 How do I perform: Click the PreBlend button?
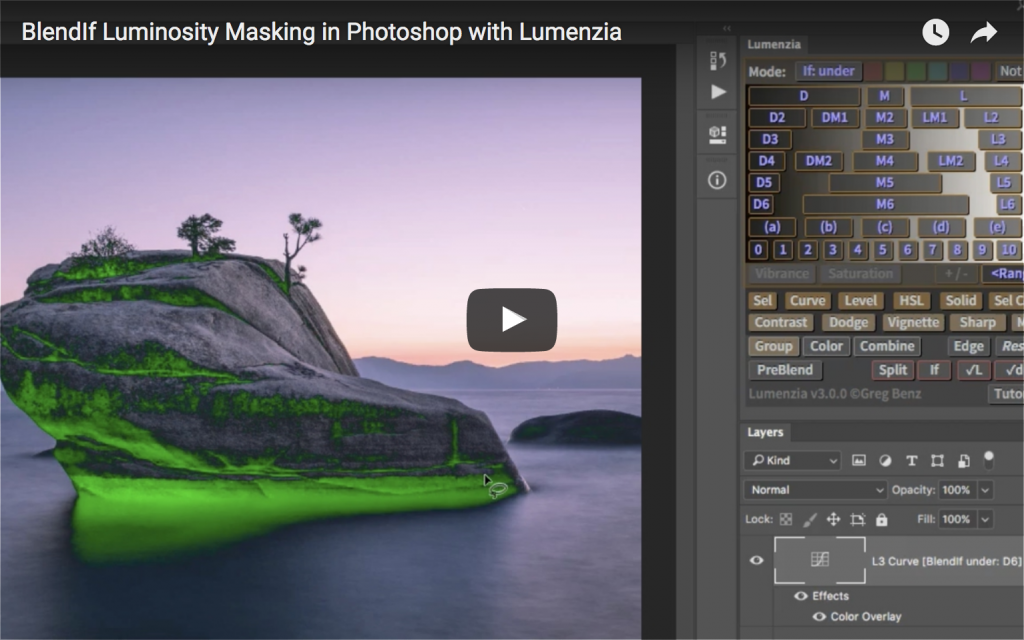pos(784,370)
